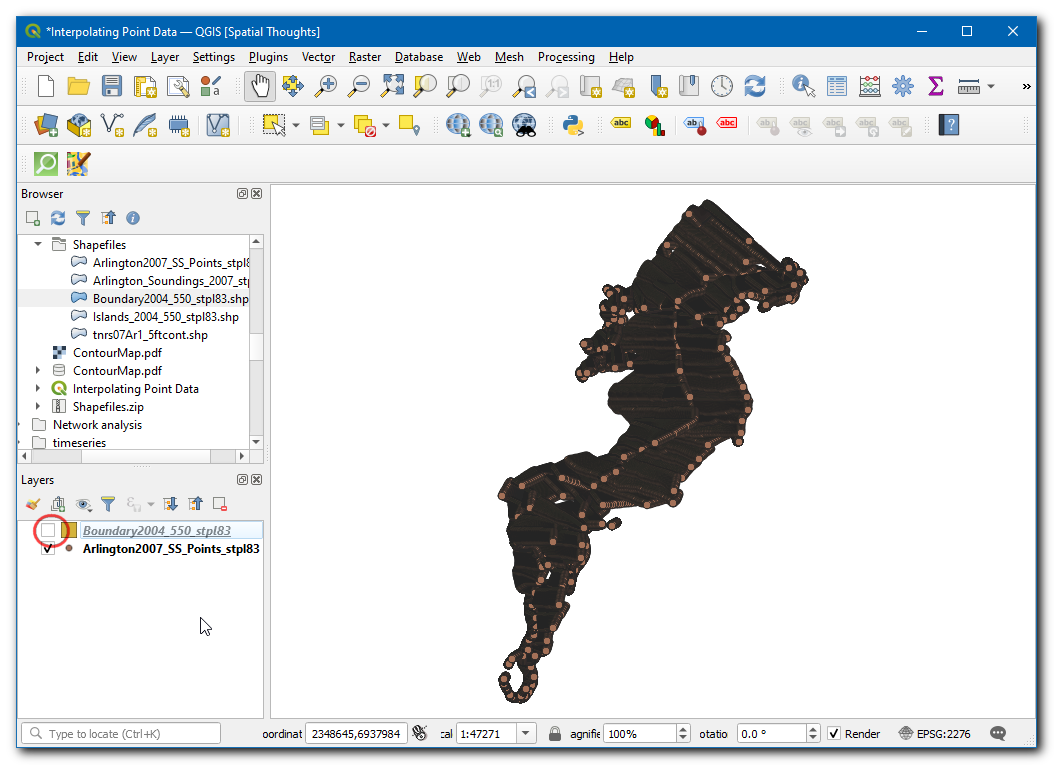
Task: Open the Processing menu
Action: pyautogui.click(x=565, y=57)
